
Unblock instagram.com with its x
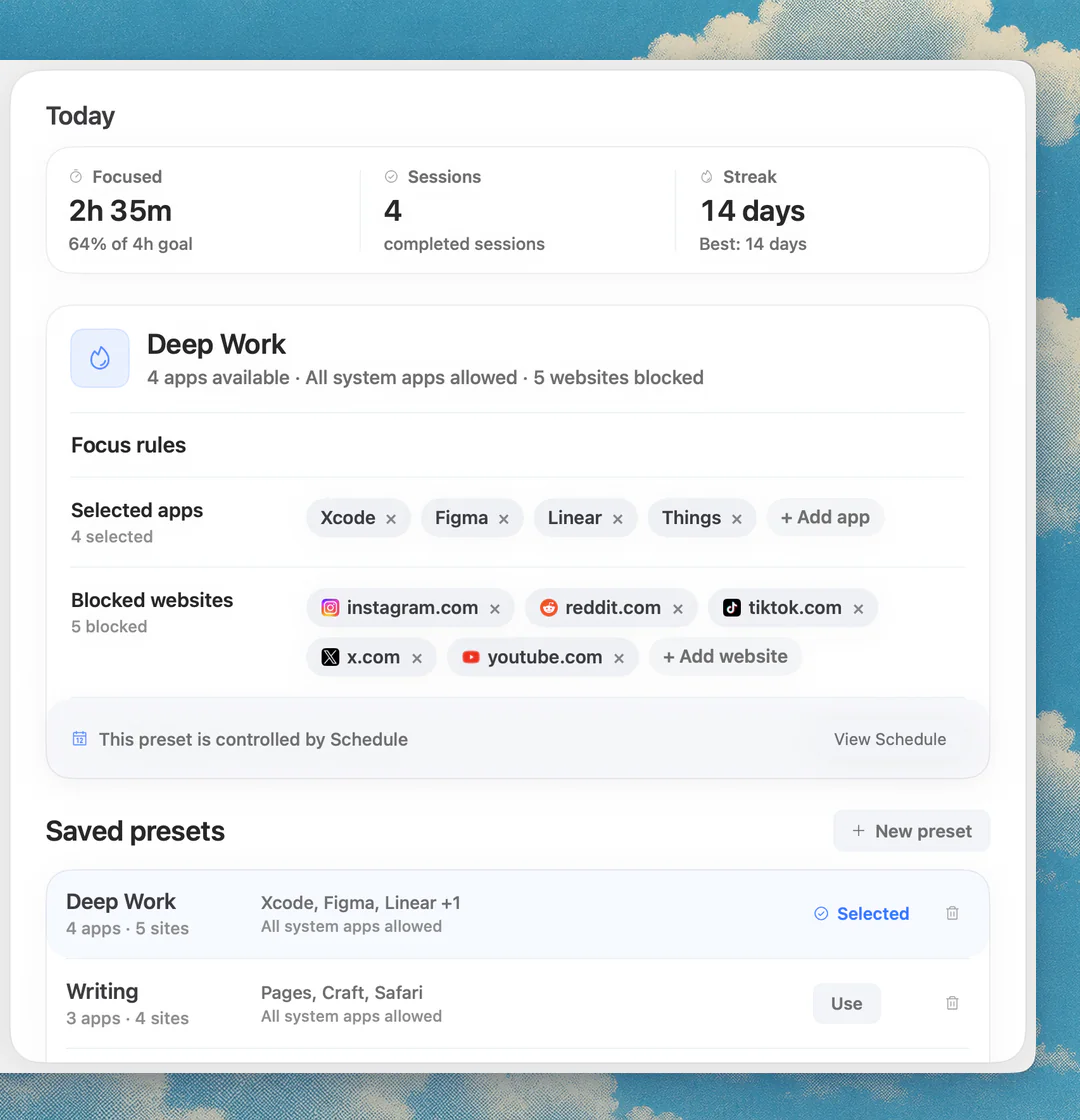pyautogui.click(x=494, y=609)
